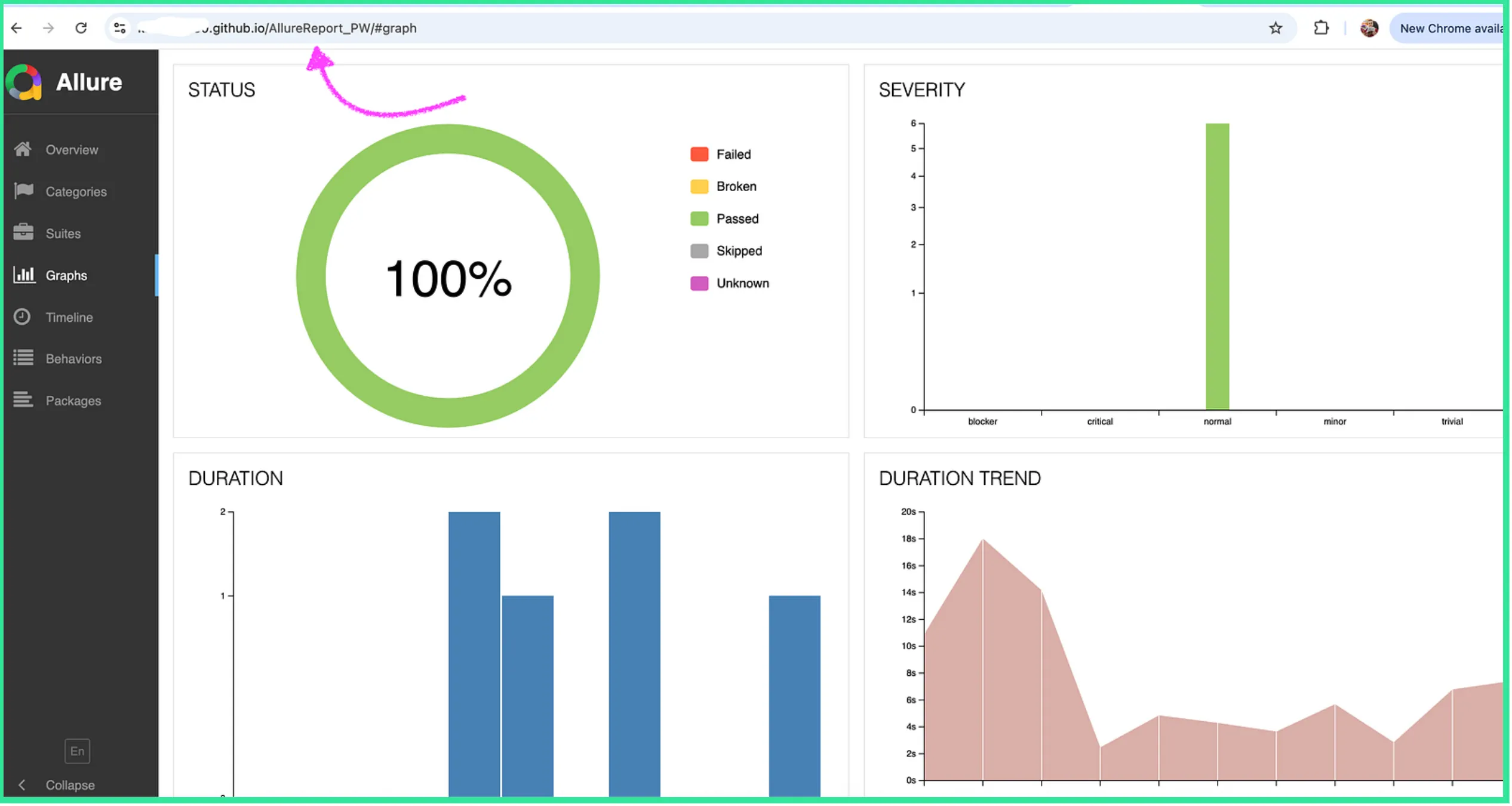
Task: Click the Timeline clock icon
Action: click(x=22, y=317)
